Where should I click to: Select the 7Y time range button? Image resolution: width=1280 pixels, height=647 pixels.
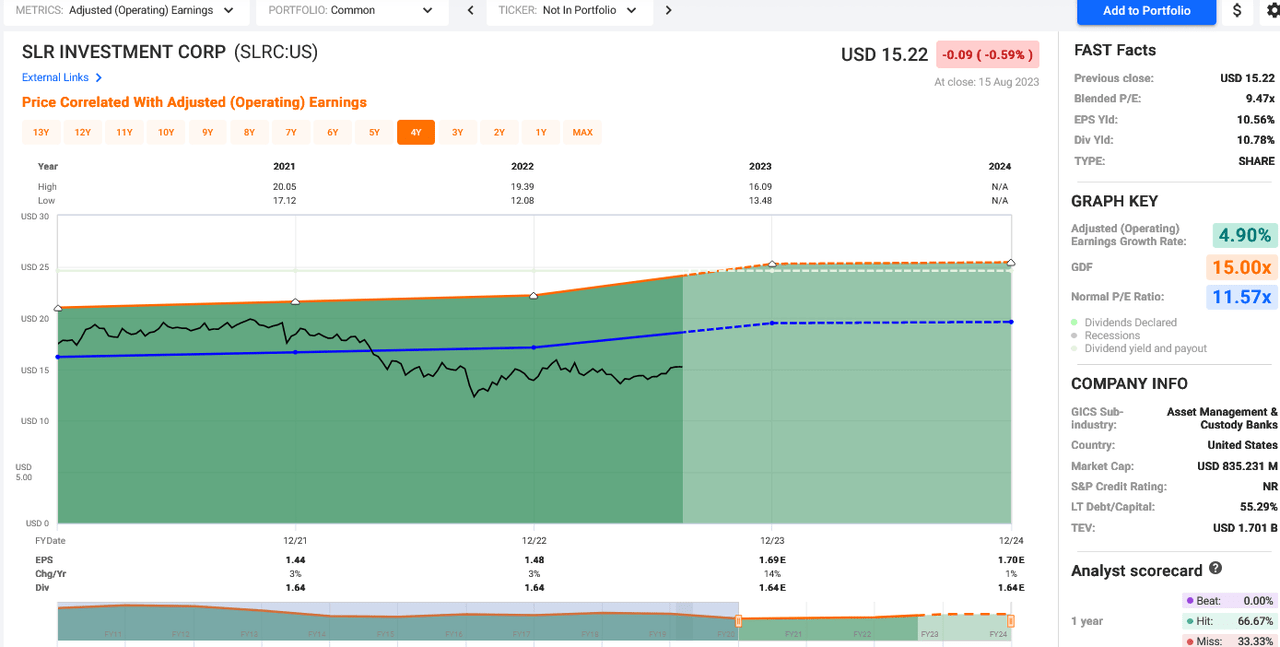point(291,131)
